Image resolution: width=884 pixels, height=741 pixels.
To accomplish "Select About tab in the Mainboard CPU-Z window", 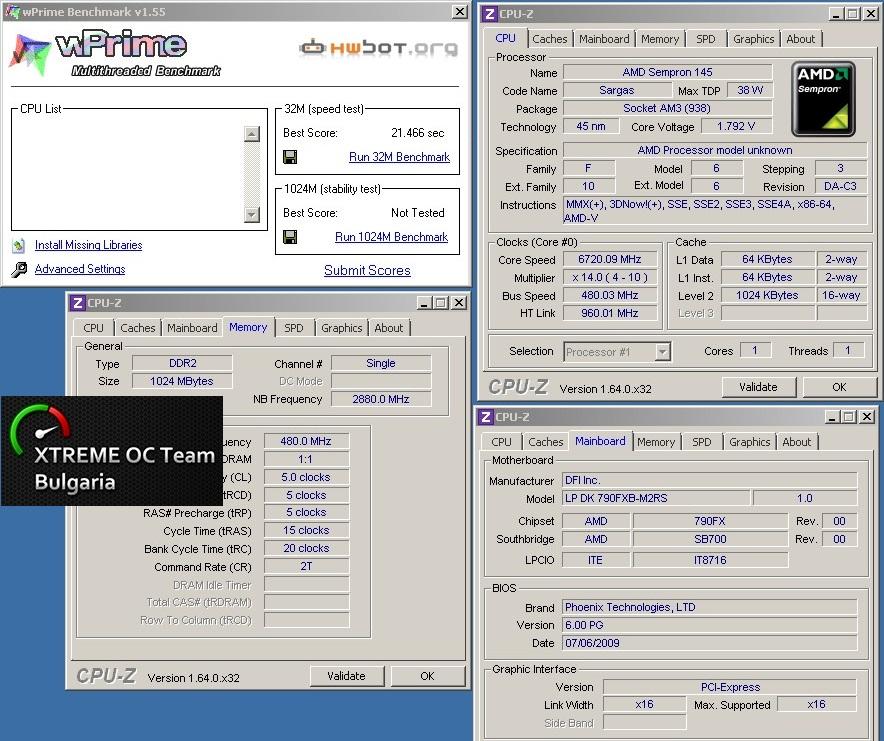I will coord(797,442).
